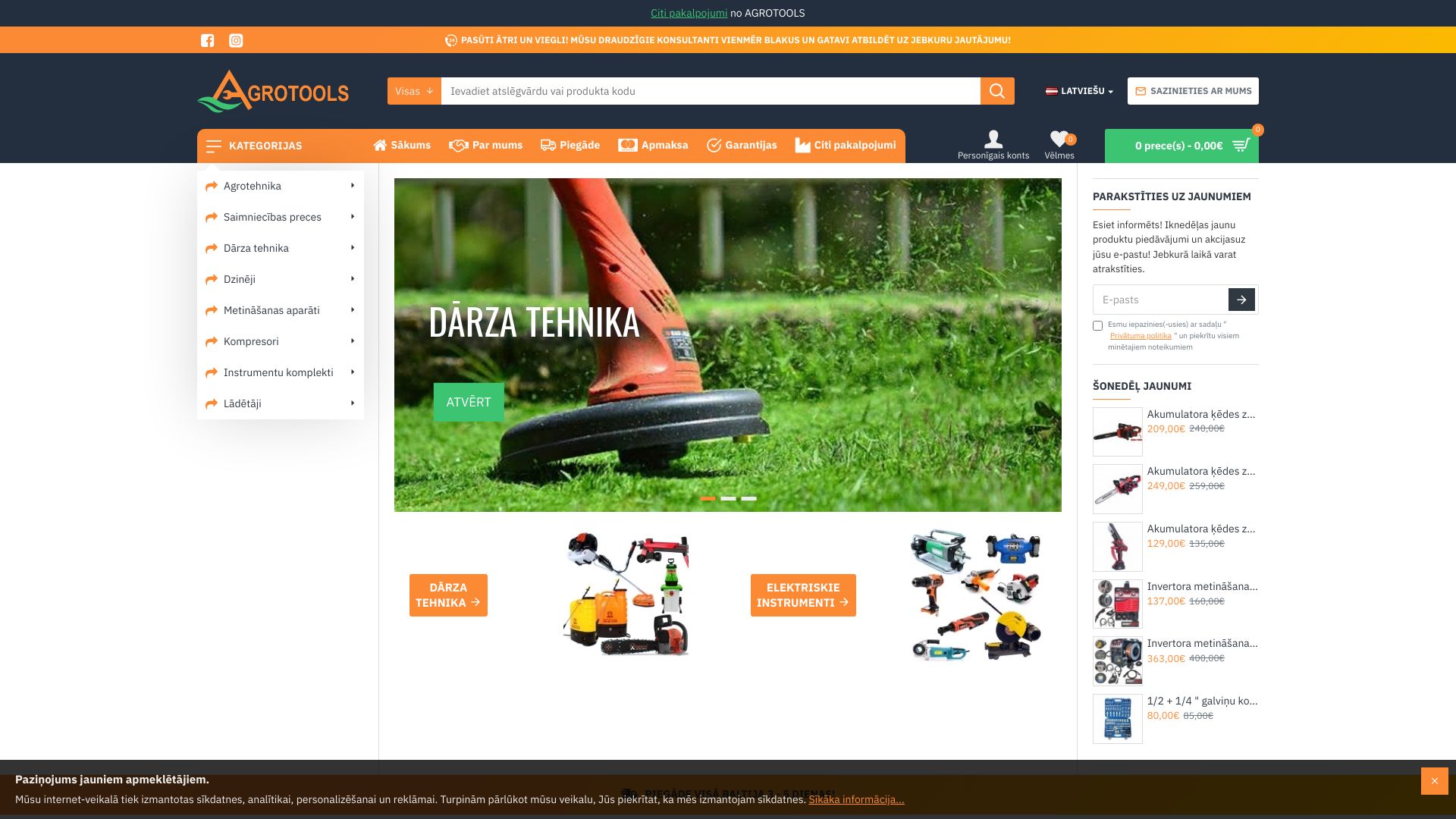
Task: Open the shopping cart 0 prece(s) button
Action: click(1181, 146)
